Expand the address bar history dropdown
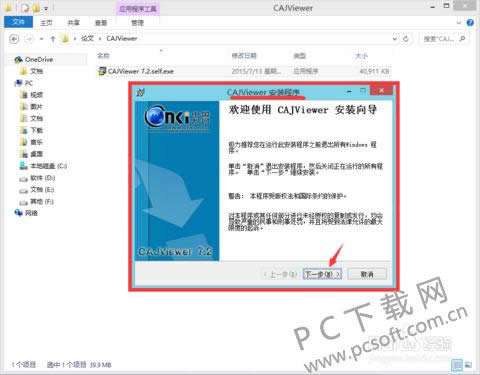 click(395, 39)
